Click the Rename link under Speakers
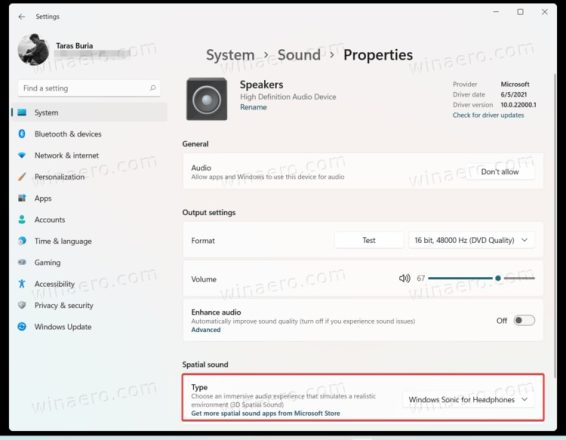 tap(253, 107)
